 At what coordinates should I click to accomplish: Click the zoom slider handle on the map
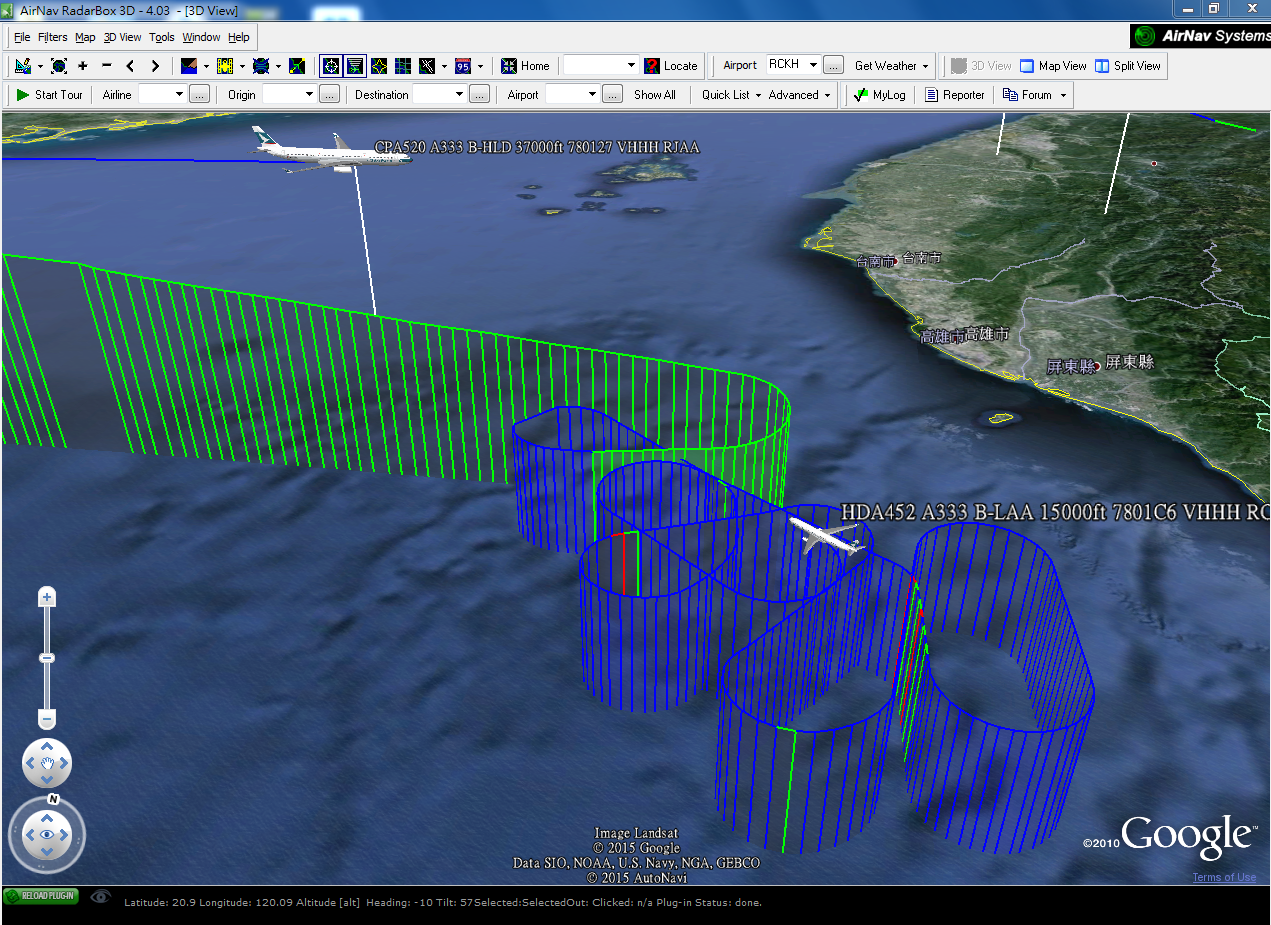point(46,658)
